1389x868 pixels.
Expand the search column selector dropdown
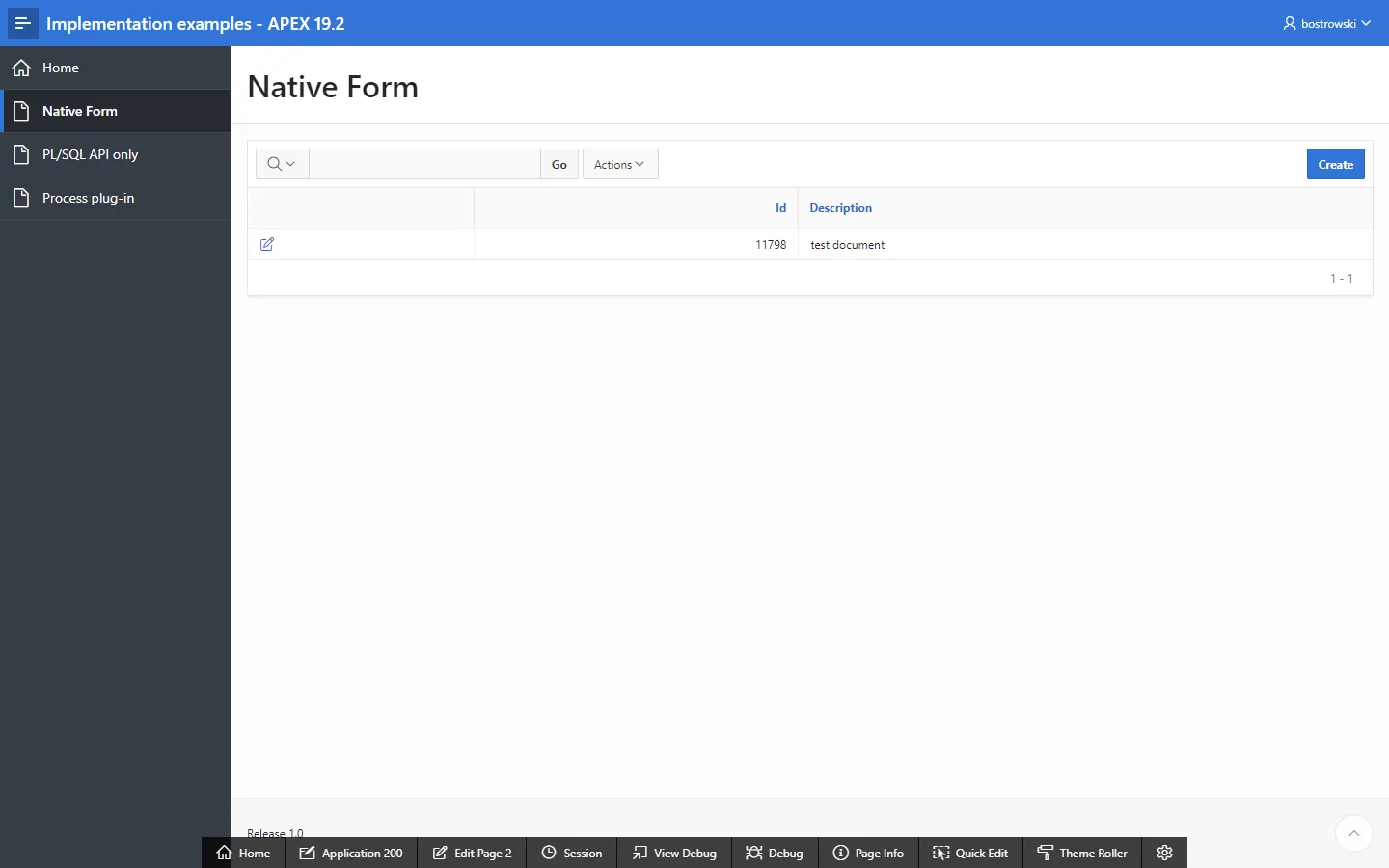coord(282,164)
